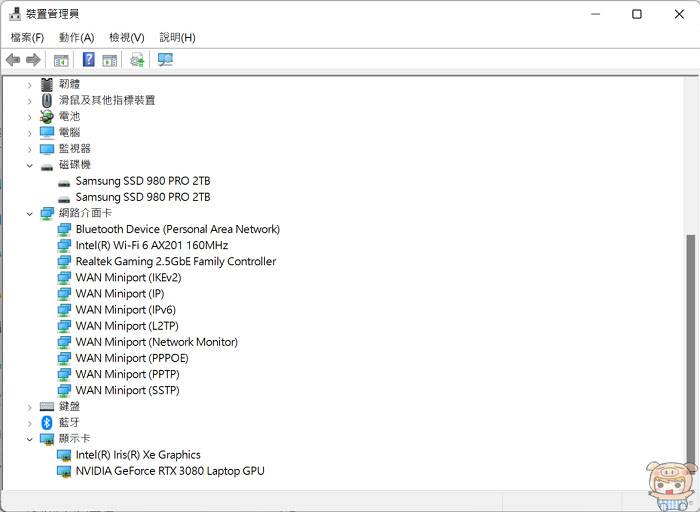The height and width of the screenshot is (512, 700).
Task: Expand the 監視器 monitors category
Action: [29, 150]
